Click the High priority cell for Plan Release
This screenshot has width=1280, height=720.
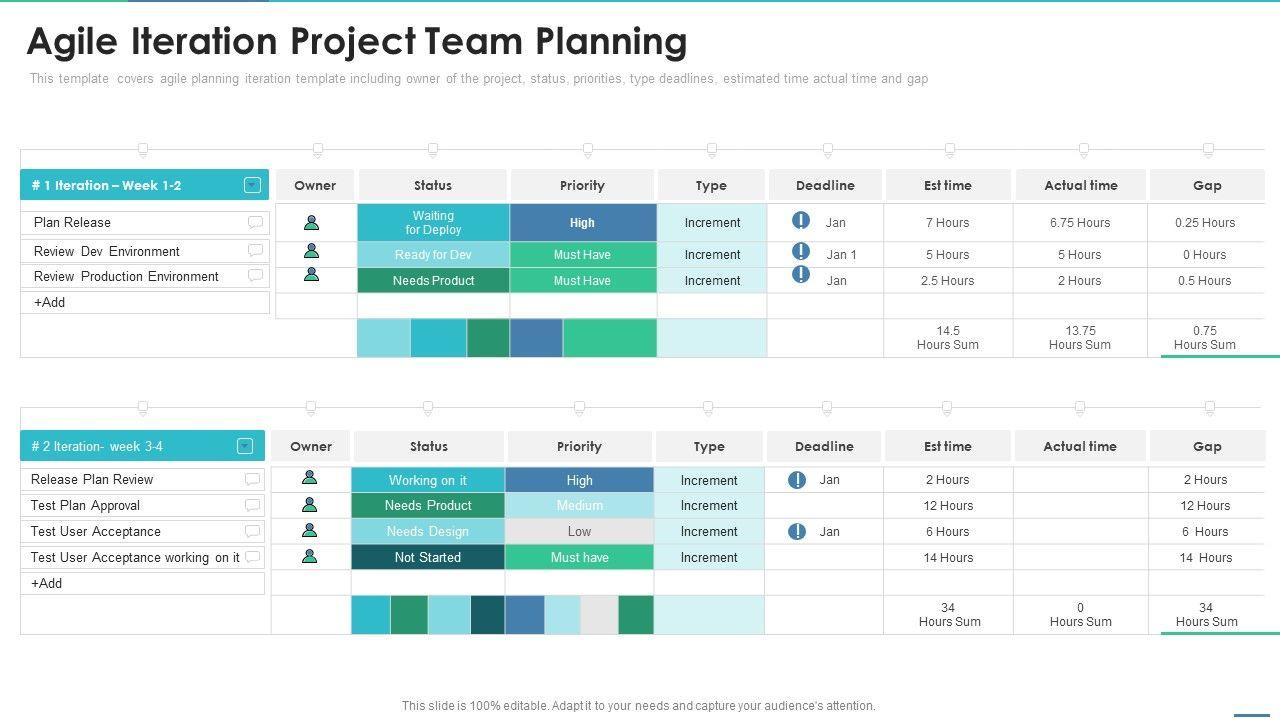[x=582, y=223]
